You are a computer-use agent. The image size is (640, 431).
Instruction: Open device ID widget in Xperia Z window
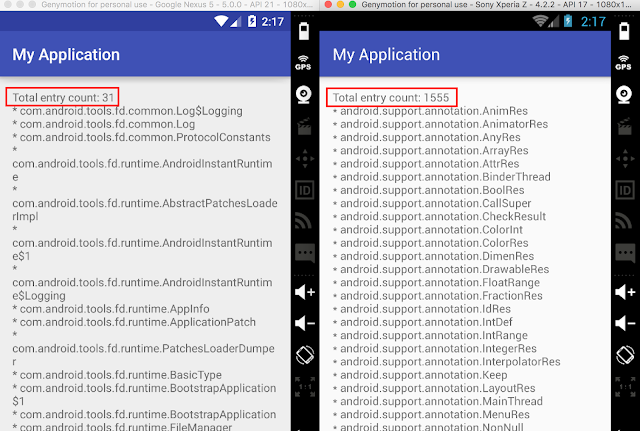click(x=625, y=190)
